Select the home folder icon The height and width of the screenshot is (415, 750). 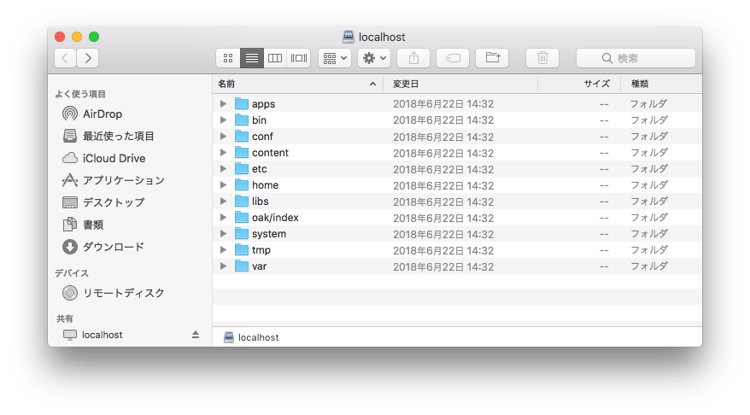[x=242, y=185]
